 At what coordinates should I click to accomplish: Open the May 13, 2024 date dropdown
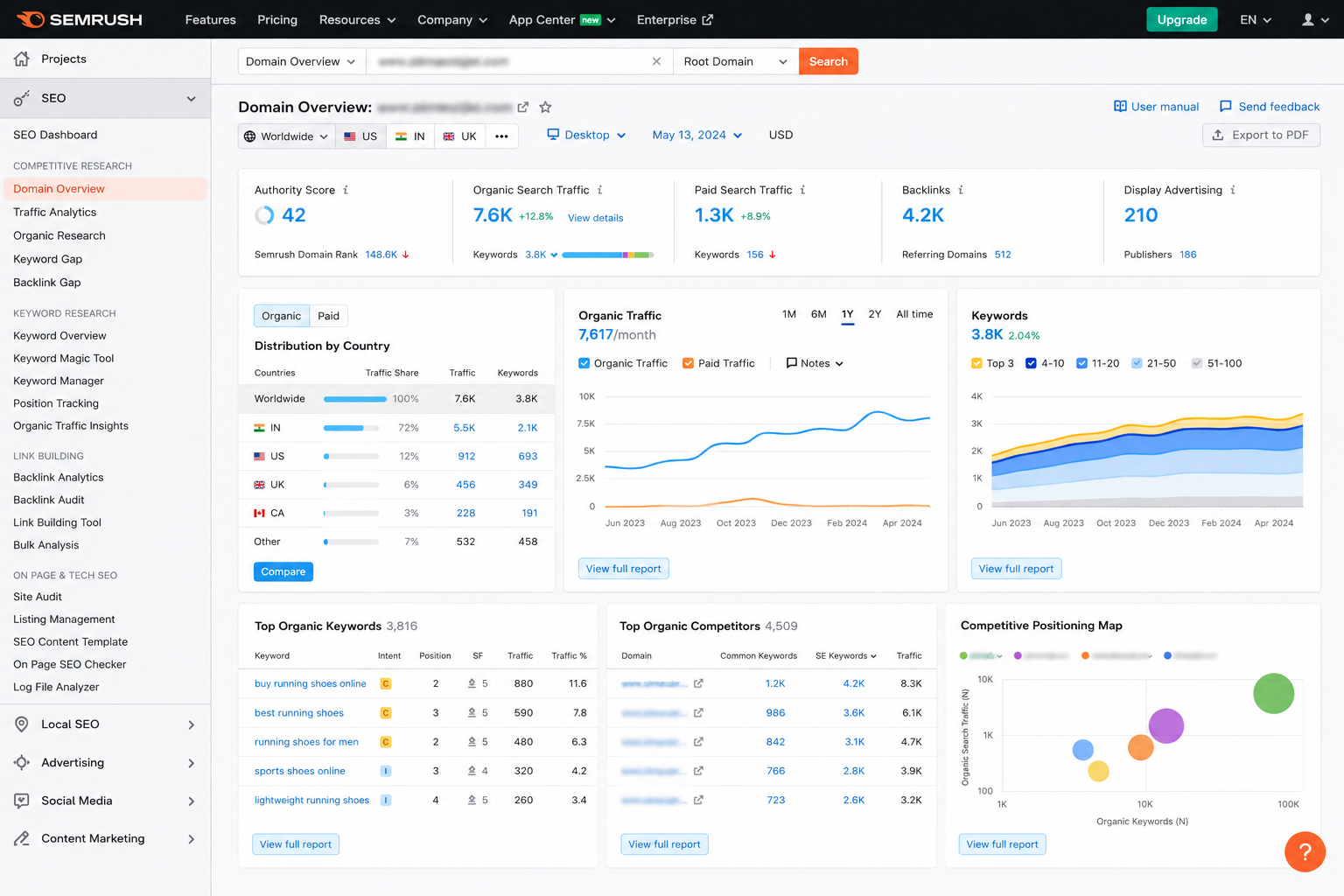tap(697, 135)
